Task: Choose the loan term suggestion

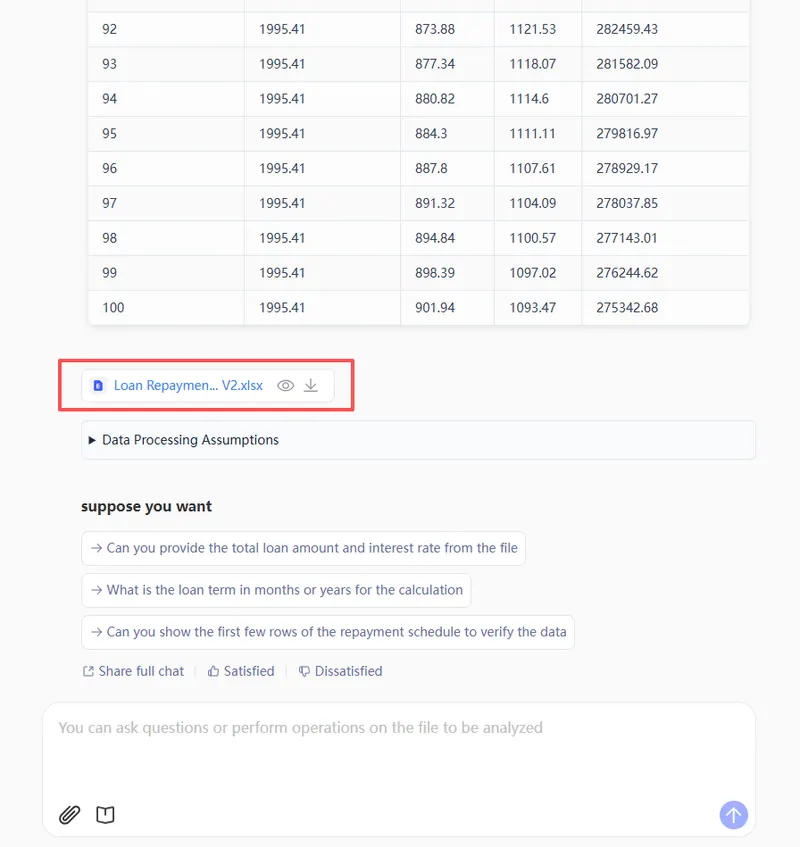Action: pyautogui.click(x=276, y=590)
